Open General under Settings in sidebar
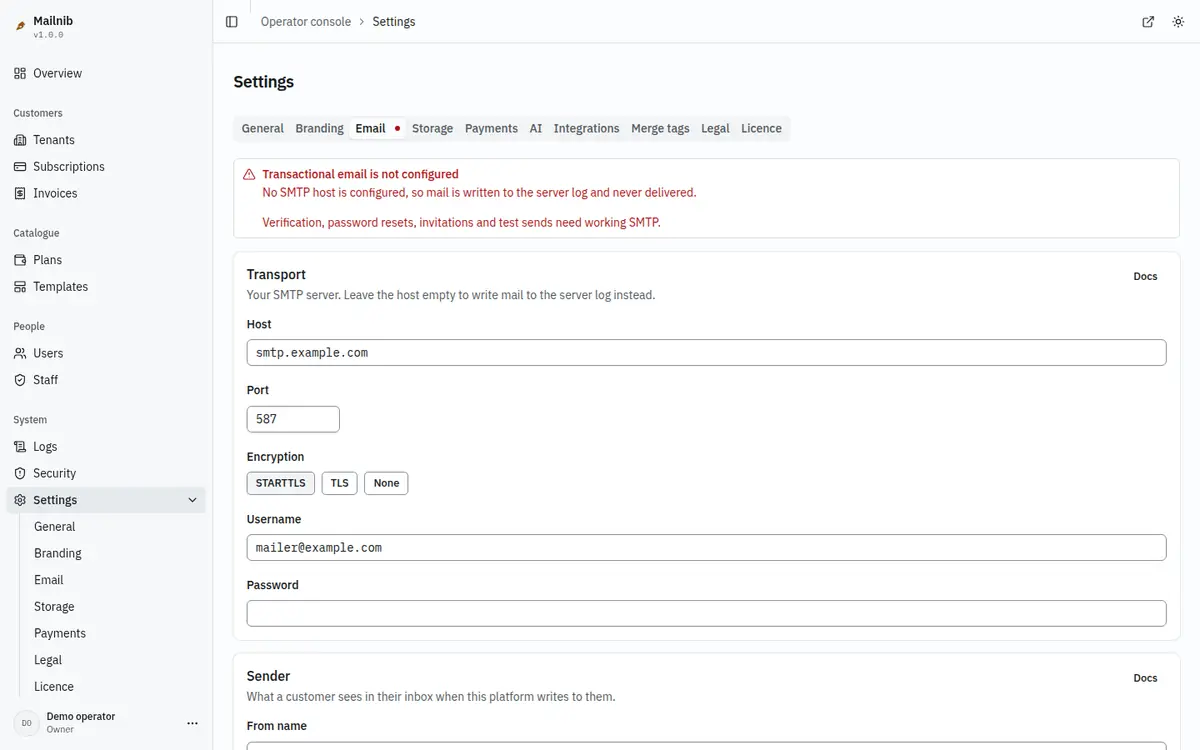This screenshot has width=1200, height=750. [116, 527]
